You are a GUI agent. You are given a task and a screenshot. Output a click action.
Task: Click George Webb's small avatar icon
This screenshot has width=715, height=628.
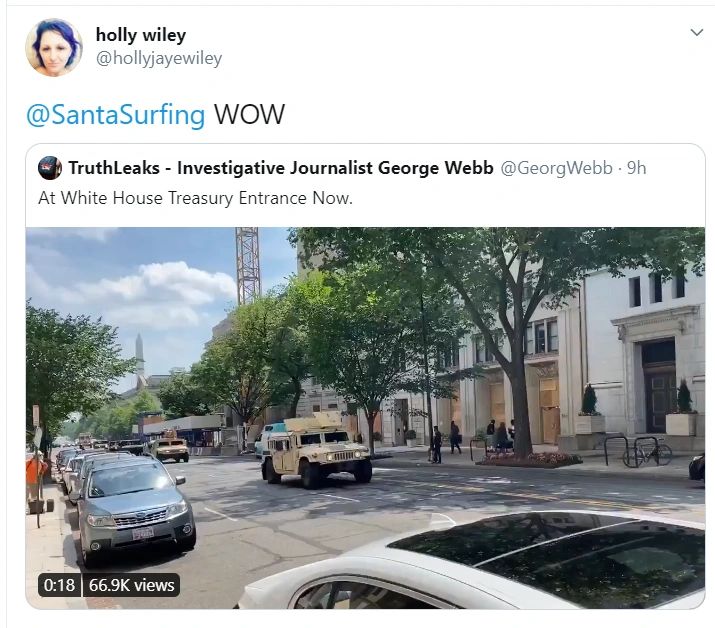(x=50, y=168)
